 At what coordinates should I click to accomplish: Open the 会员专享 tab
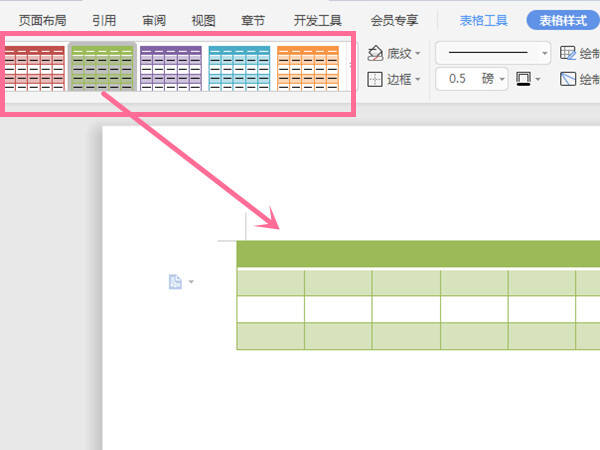(394, 20)
